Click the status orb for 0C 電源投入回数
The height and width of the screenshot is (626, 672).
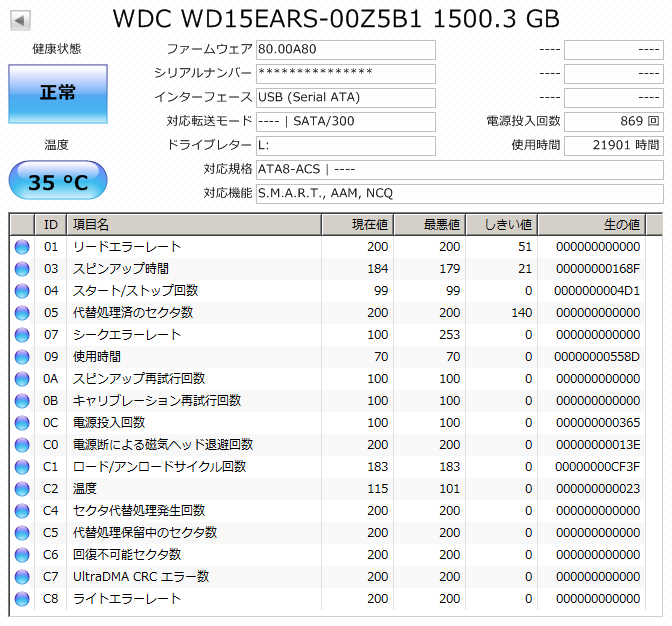(x=22, y=423)
